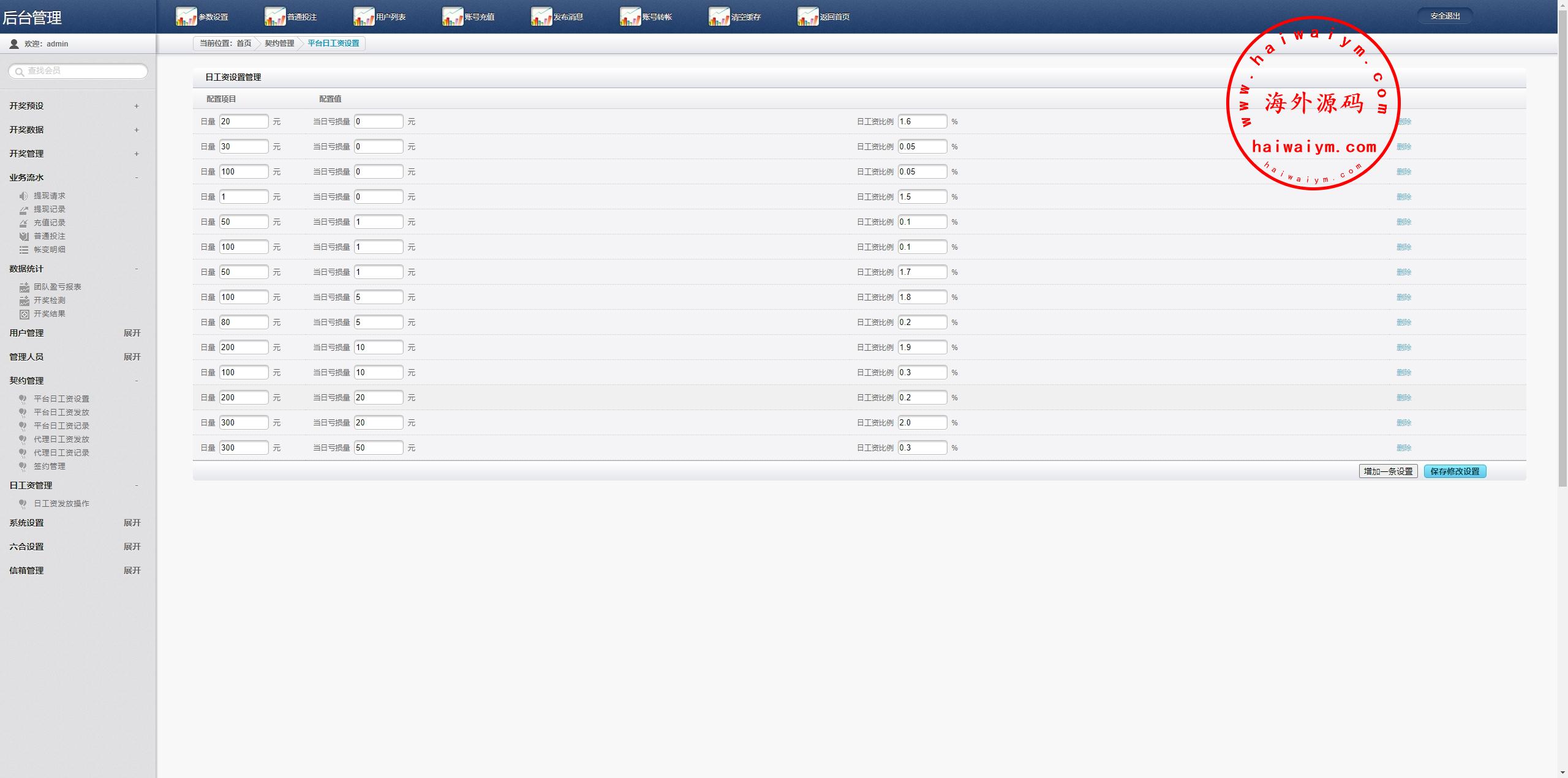Screen dimensions: 1568x778
Task: Expand the 系统设置 sidebar section
Action: click(x=132, y=523)
